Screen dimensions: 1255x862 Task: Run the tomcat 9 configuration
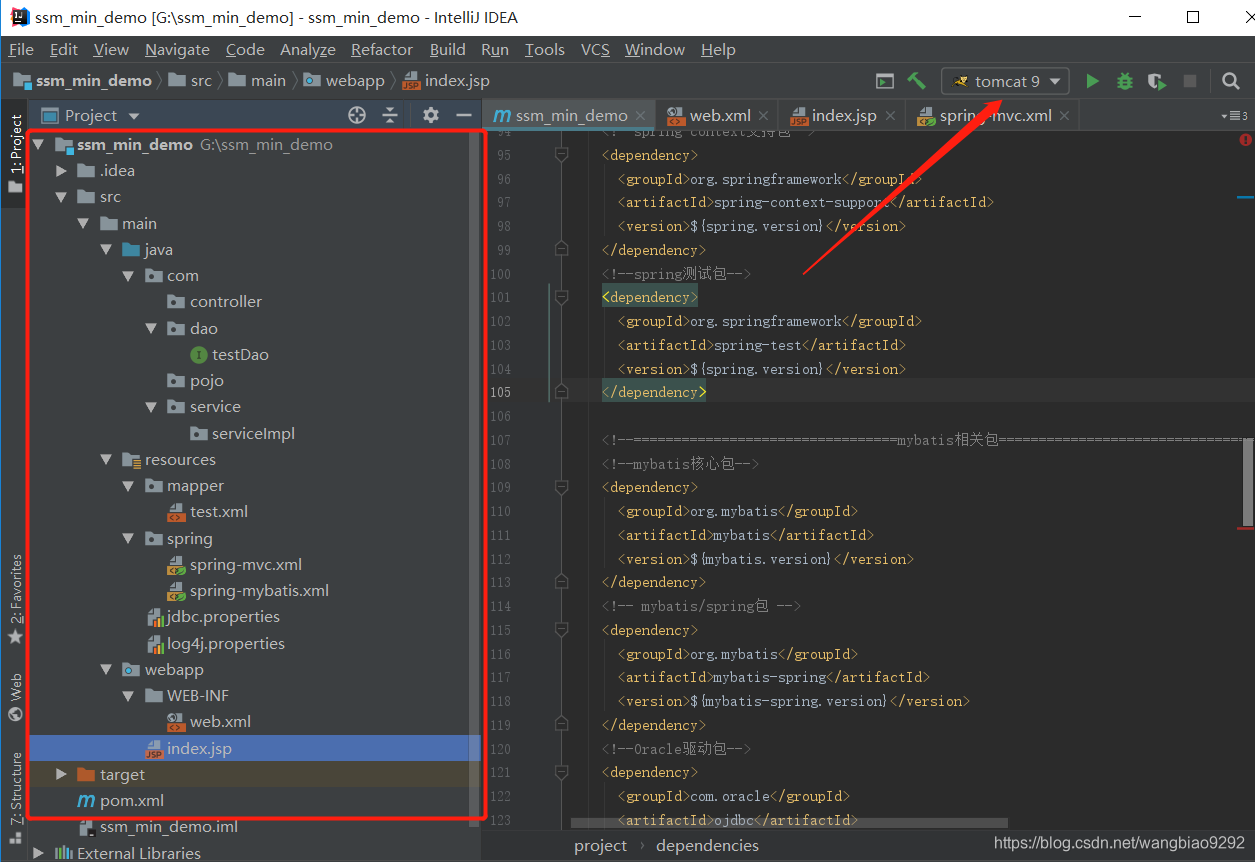1092,81
